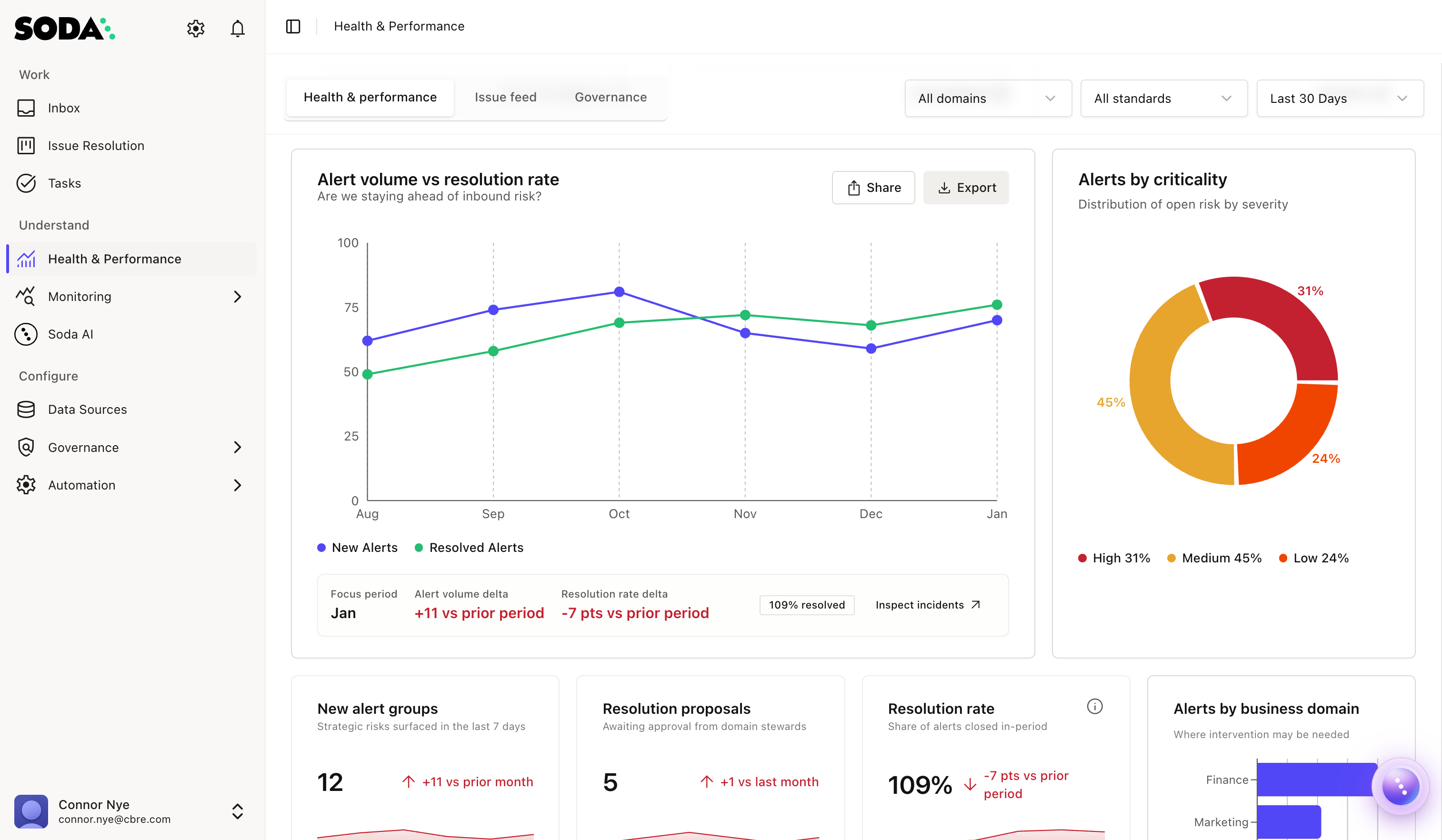Click the Resolution rate info icon
Viewport: 1442px width, 840px height.
pos(1094,707)
